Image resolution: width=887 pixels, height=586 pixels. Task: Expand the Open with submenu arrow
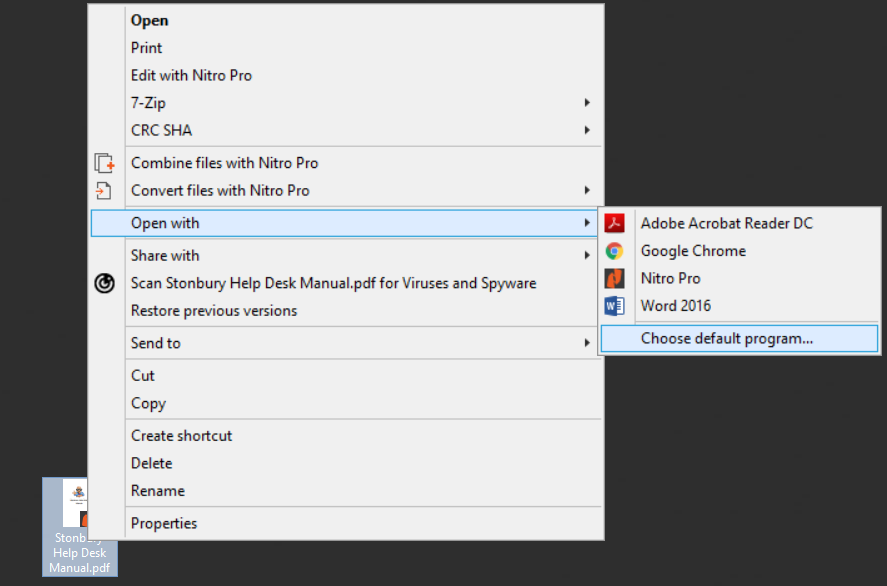click(587, 223)
